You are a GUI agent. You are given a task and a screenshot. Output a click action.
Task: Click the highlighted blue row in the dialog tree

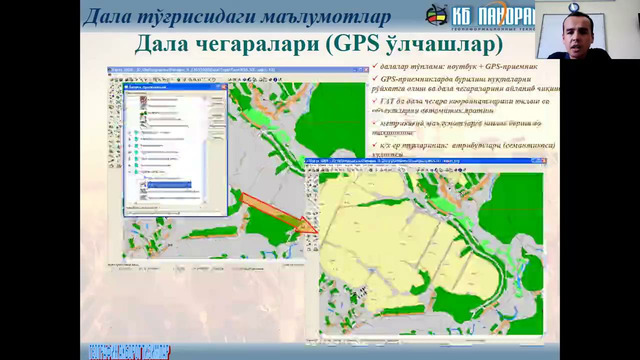[169, 185]
